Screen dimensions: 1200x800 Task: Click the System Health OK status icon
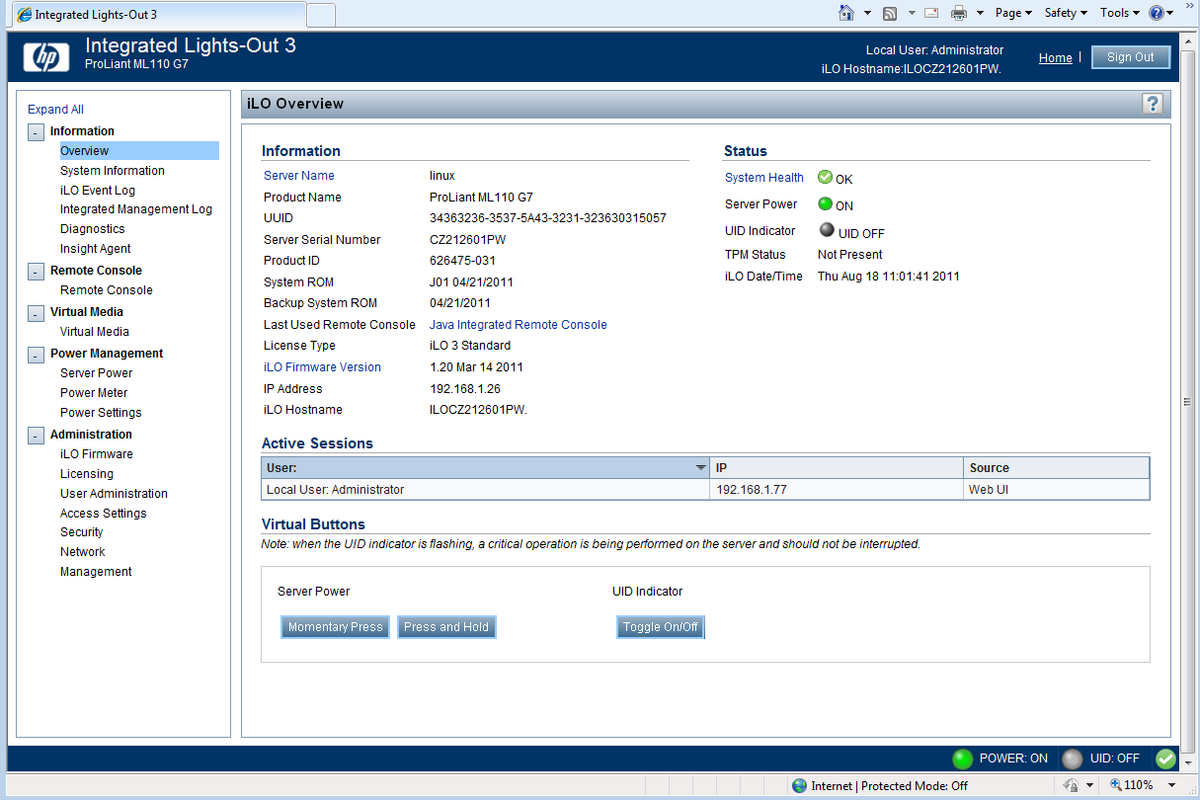(x=824, y=177)
